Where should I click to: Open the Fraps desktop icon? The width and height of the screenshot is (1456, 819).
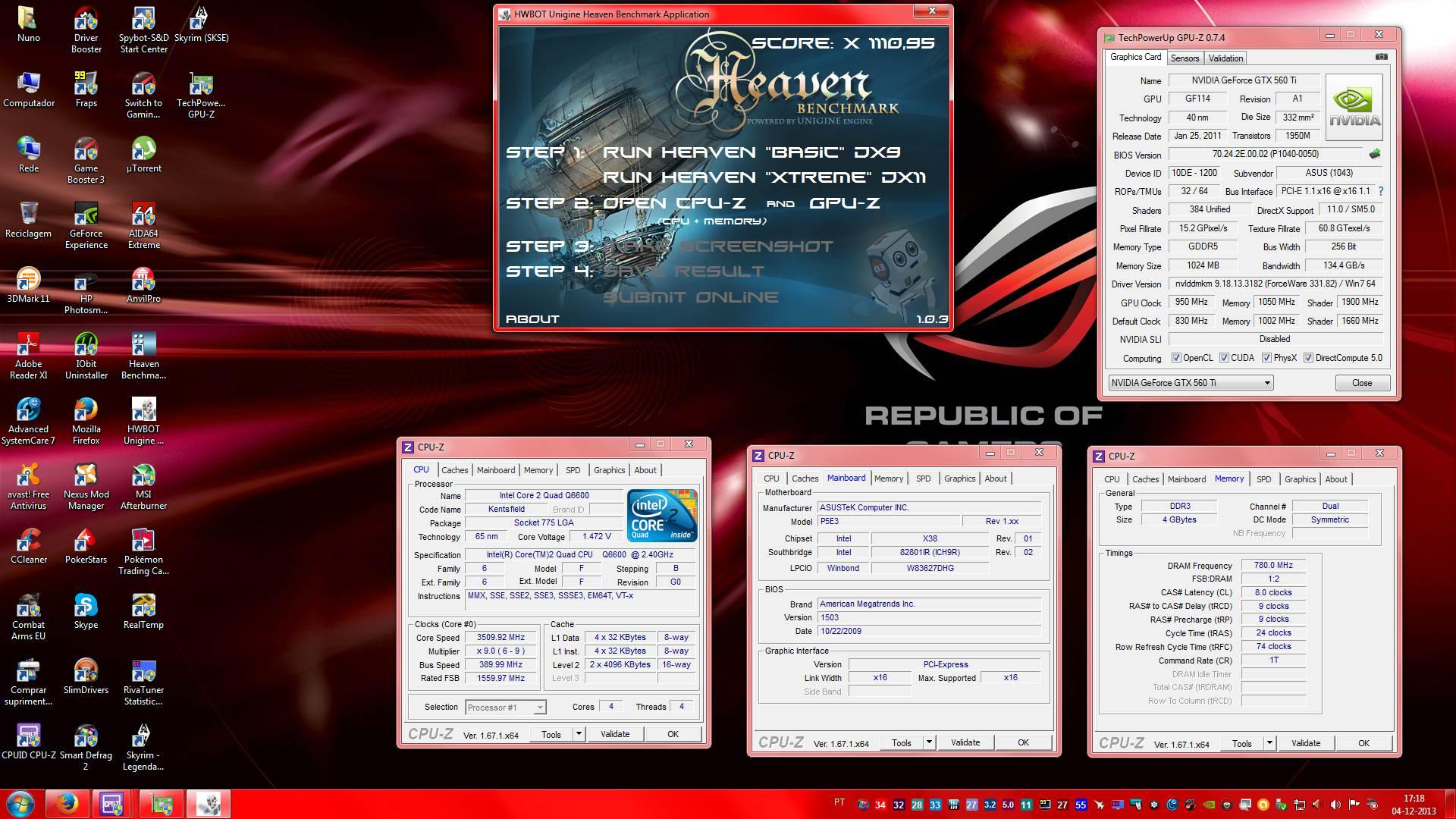pyautogui.click(x=86, y=89)
